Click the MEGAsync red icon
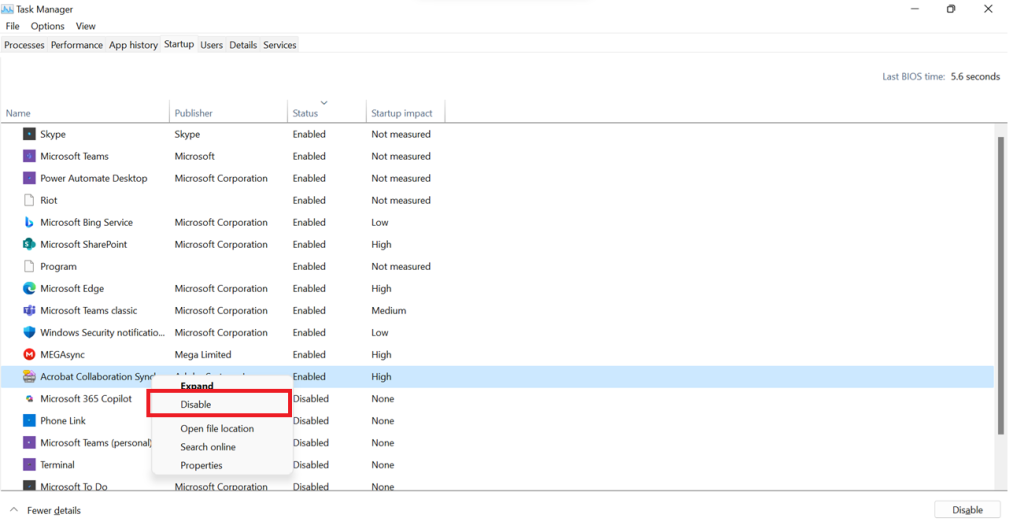This screenshot has height=529, width=1024. coord(29,355)
